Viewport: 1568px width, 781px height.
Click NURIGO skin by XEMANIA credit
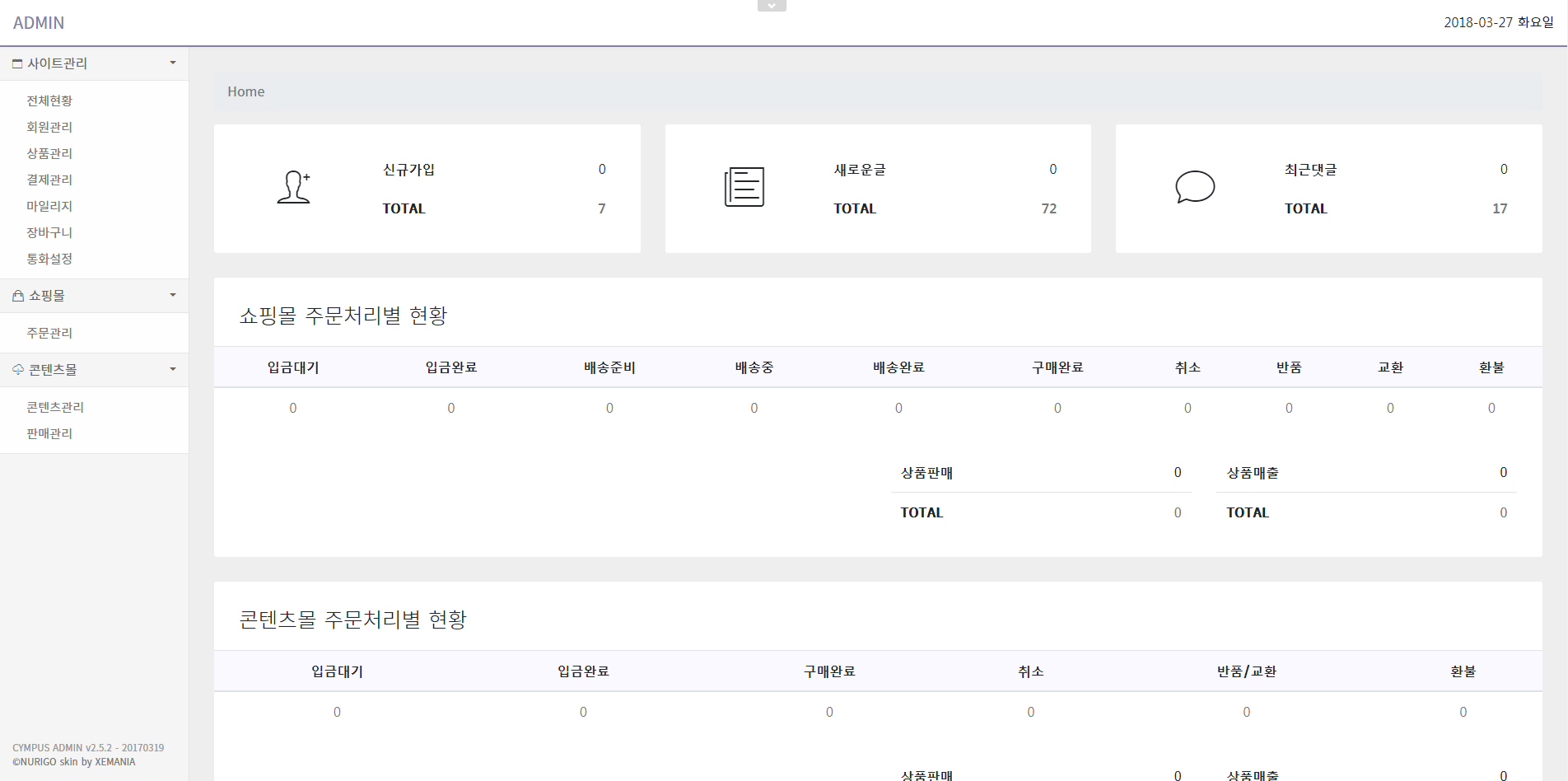74,762
